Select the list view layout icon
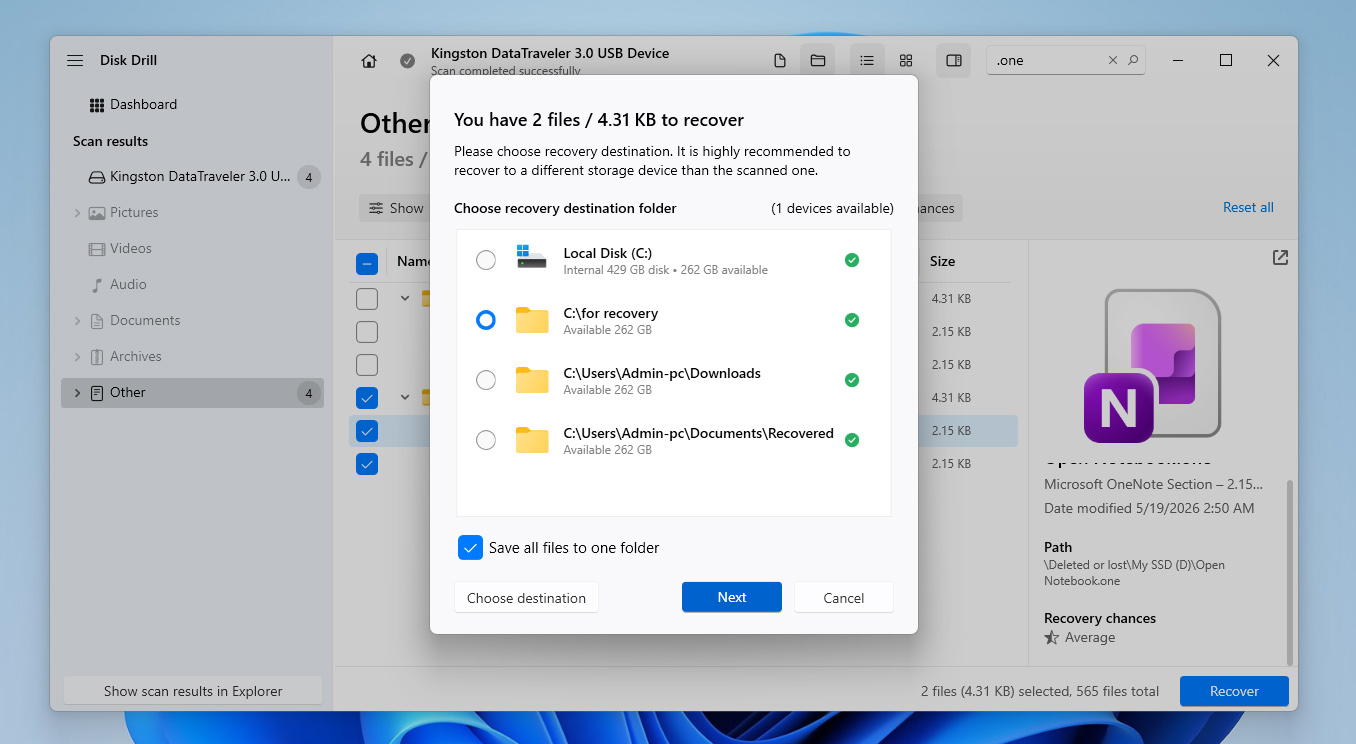This screenshot has height=744, width=1356. tap(868, 61)
